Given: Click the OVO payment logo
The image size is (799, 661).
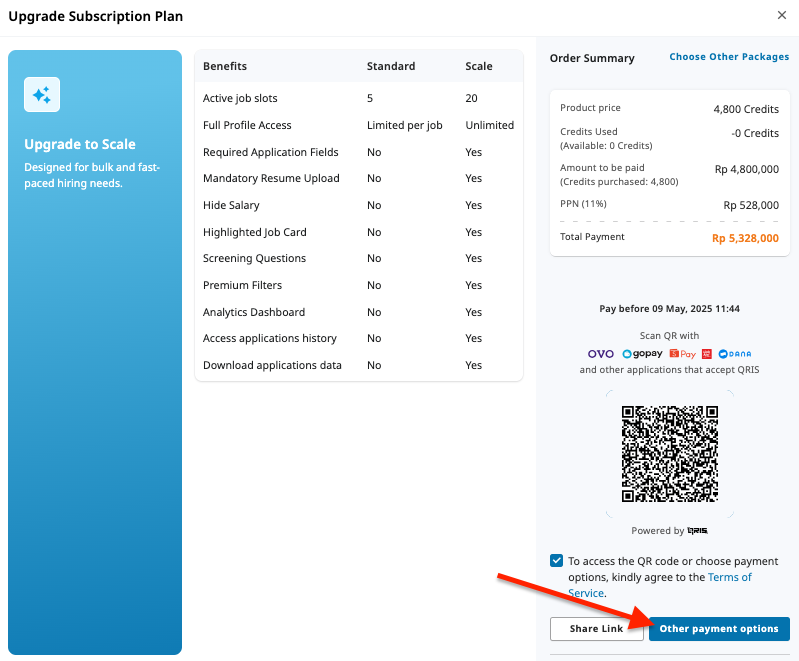Looking at the screenshot, I should 601,354.
